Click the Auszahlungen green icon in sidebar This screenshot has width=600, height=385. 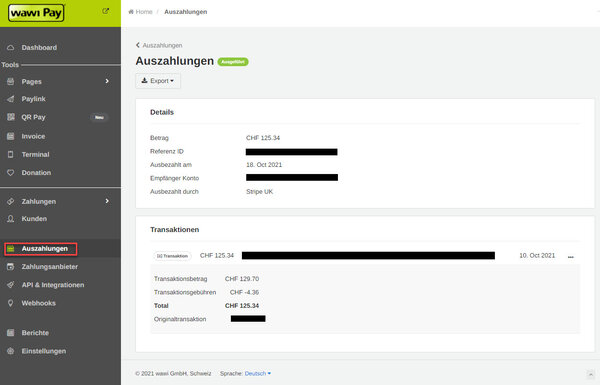[x=11, y=249]
